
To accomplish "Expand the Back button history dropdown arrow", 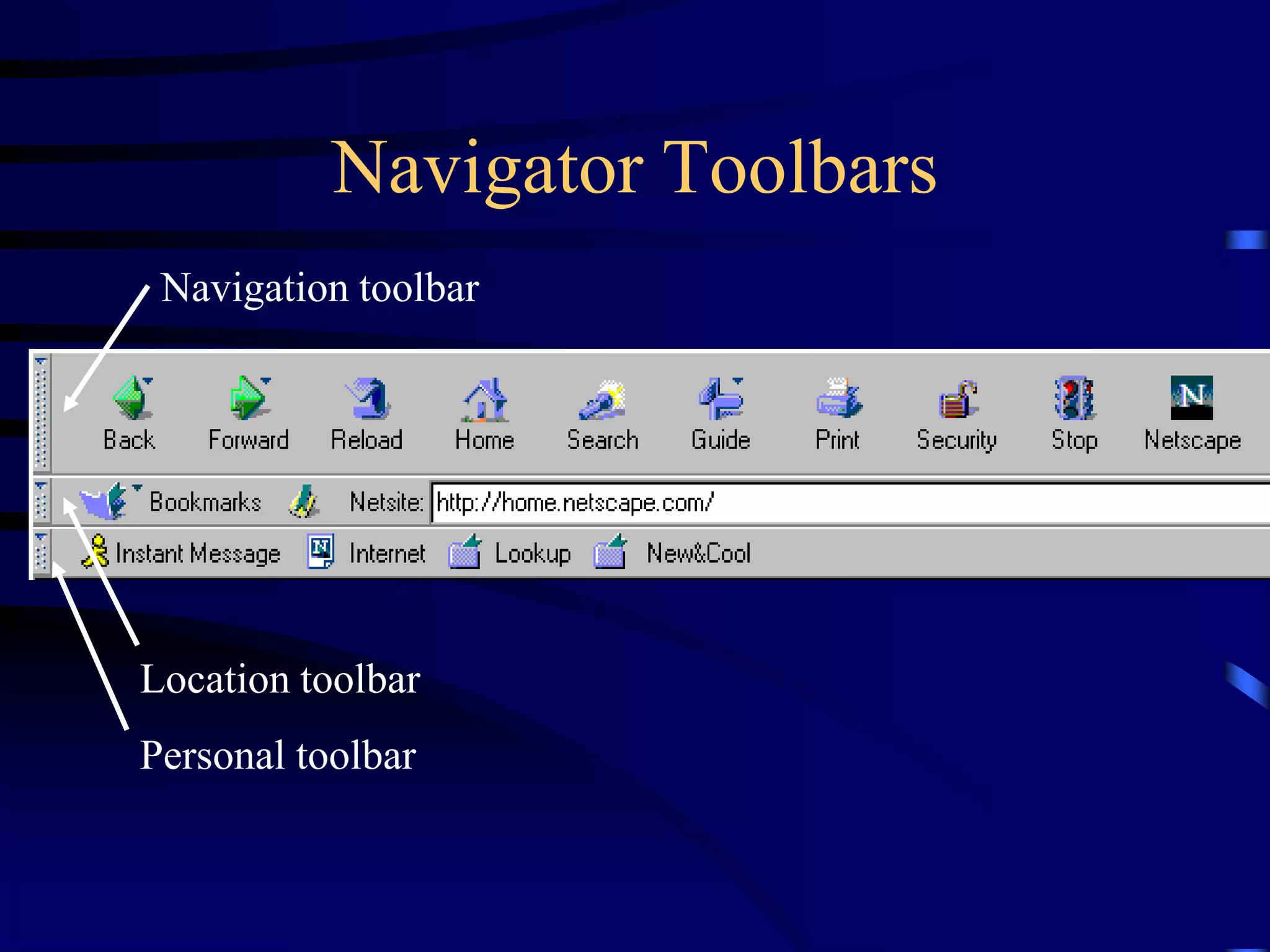I will [148, 381].
